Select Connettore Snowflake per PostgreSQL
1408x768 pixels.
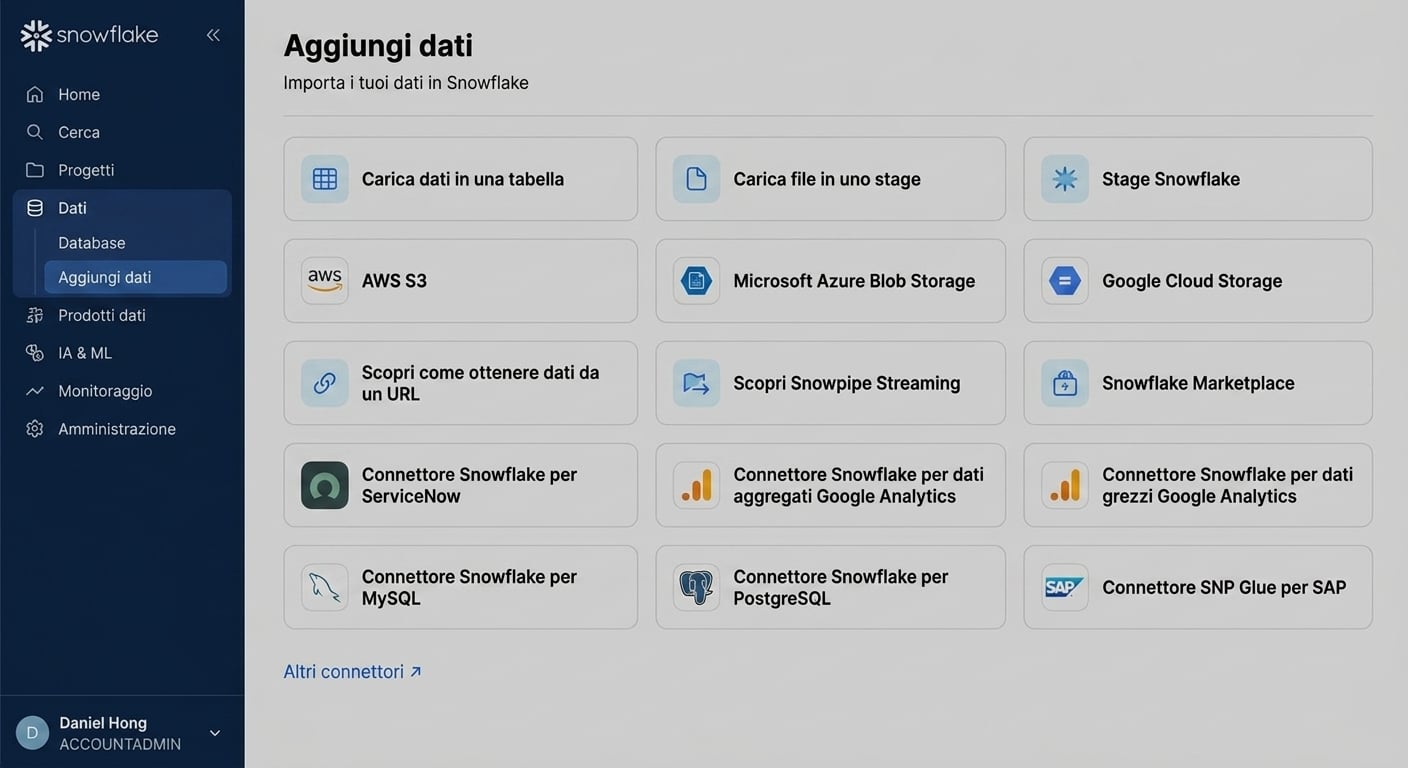click(x=830, y=587)
